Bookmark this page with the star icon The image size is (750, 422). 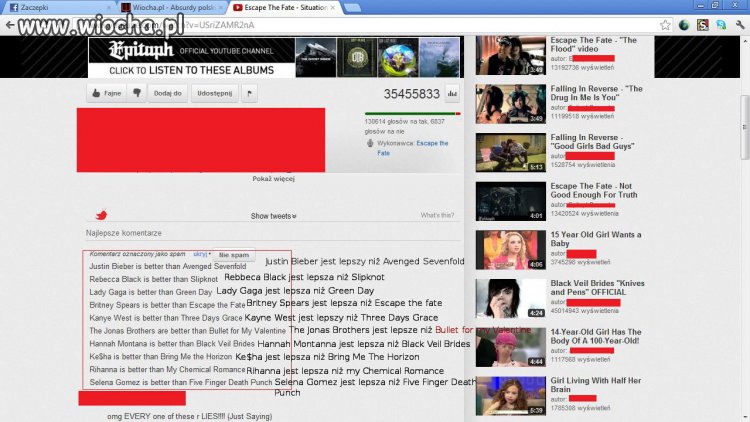tap(665, 25)
